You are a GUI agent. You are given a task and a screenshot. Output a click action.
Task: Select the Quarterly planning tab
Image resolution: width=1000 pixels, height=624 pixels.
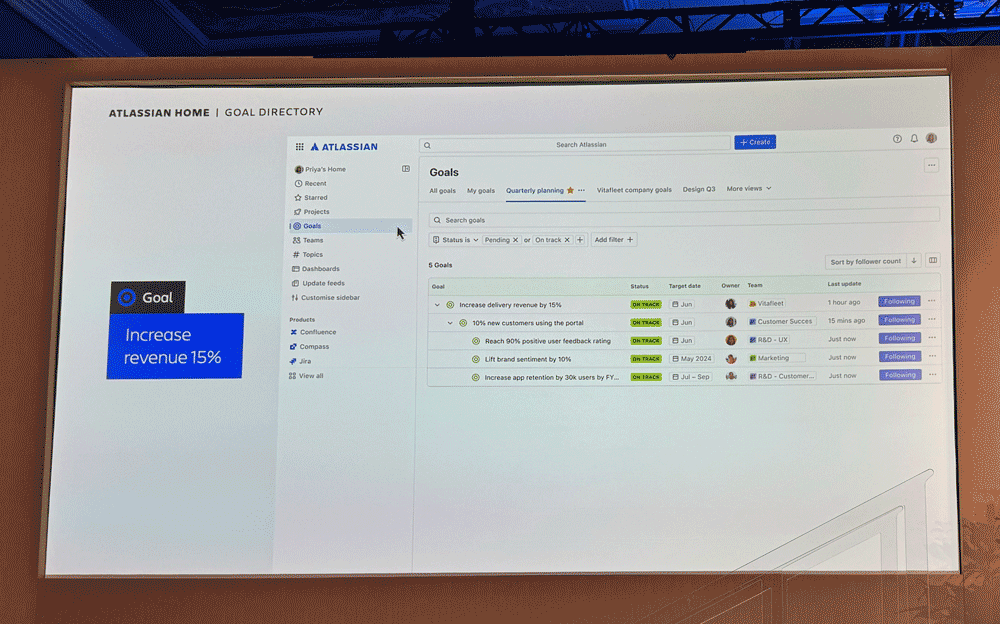(534, 191)
